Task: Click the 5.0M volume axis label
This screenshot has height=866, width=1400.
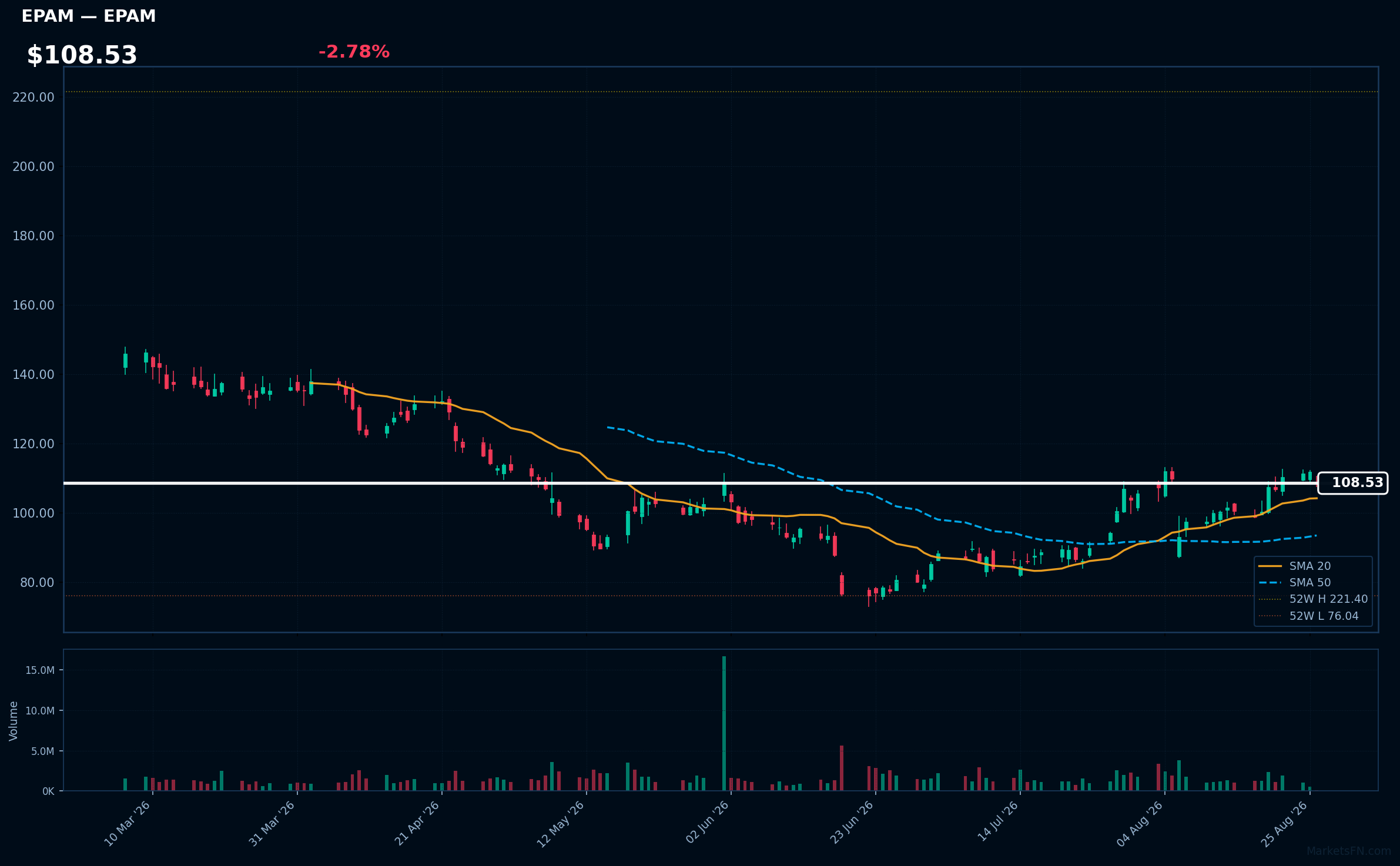Action: [43, 751]
